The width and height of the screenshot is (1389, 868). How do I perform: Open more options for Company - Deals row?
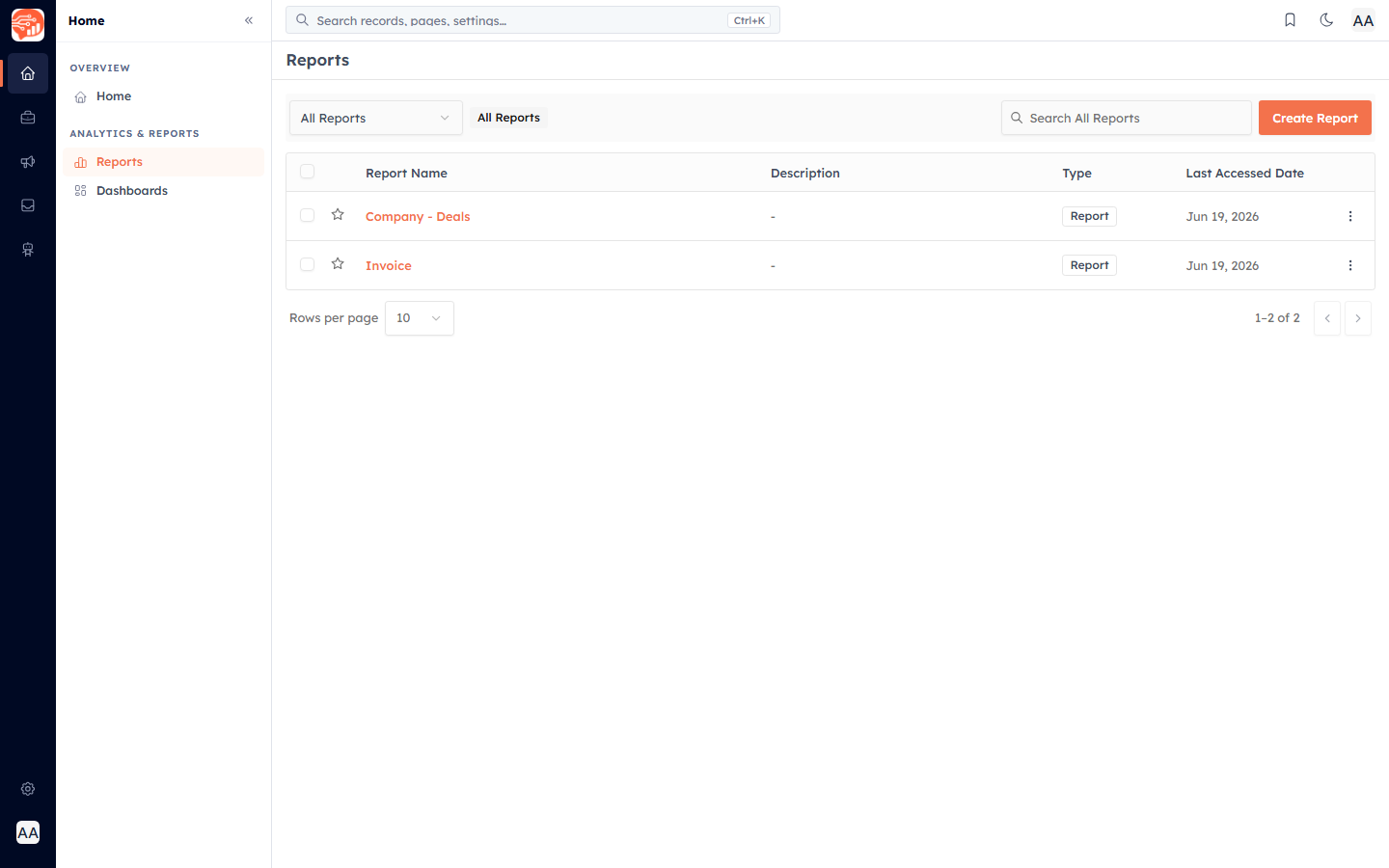(1350, 216)
